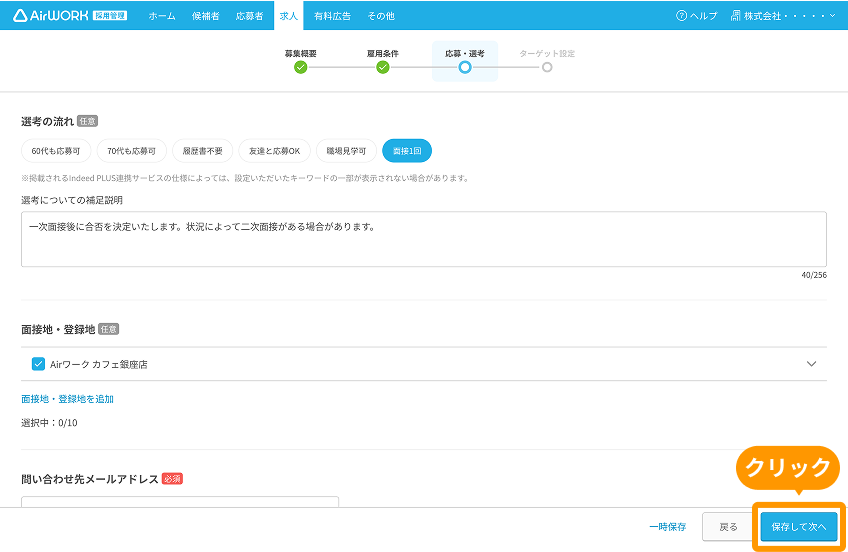Open the 候補者 tab
This screenshot has width=848, height=552.
click(x=206, y=16)
